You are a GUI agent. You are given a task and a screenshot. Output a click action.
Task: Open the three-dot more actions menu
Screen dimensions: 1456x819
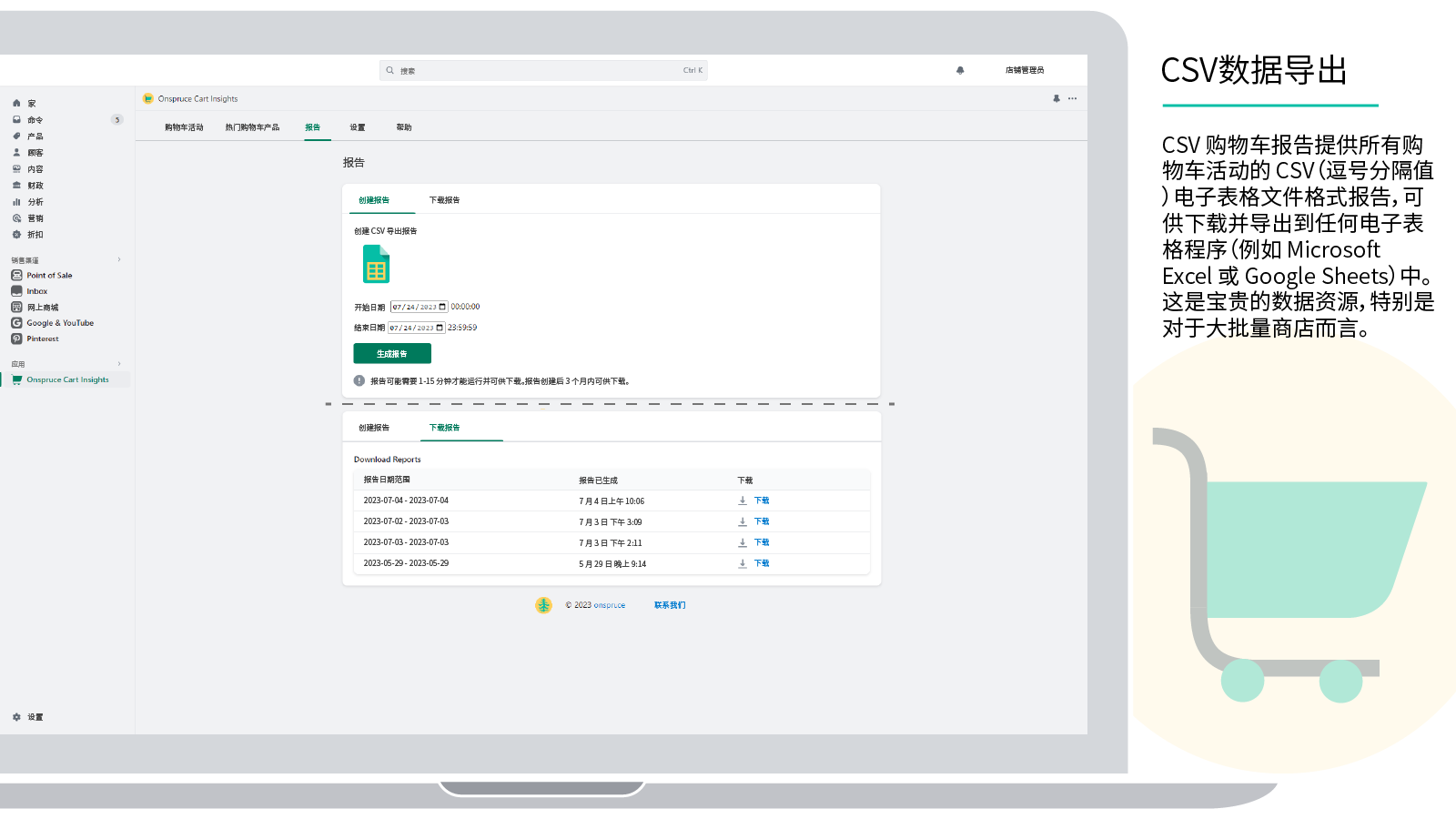1072,98
